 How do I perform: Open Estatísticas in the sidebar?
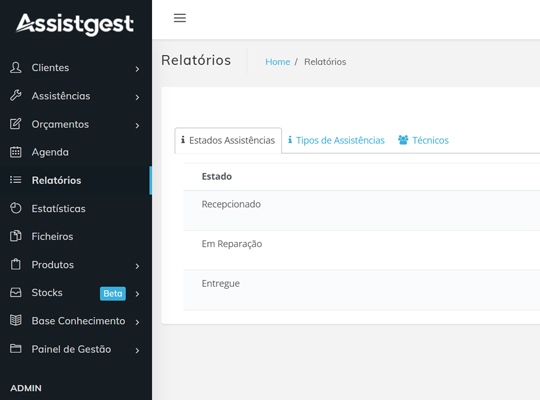76,208
